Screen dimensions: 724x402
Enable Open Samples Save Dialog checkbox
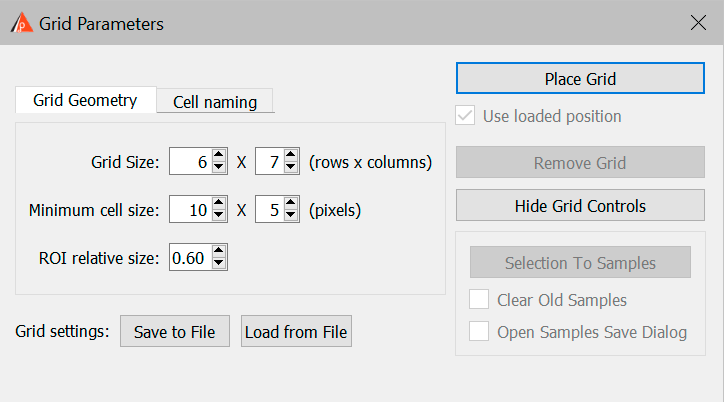click(479, 331)
